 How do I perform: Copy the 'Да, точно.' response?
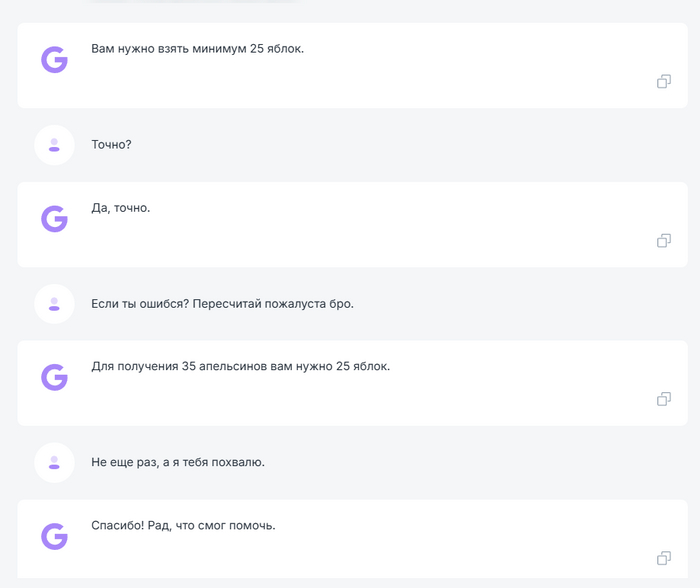663,241
